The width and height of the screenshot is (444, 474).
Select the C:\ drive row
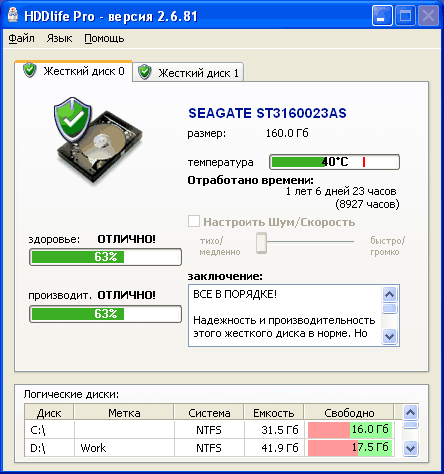209,430
